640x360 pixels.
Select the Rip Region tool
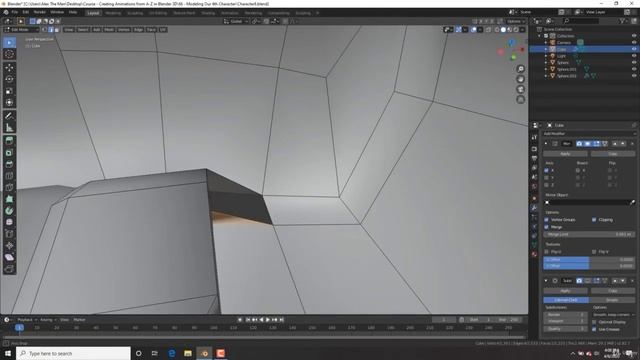point(9,269)
